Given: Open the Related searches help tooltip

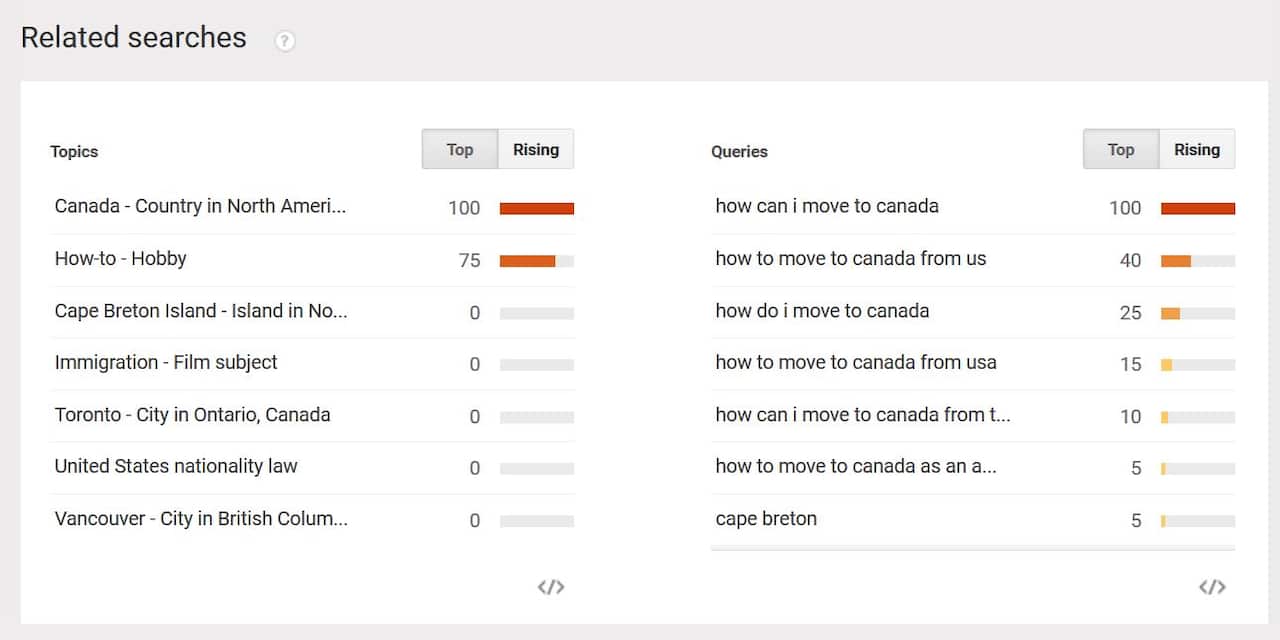Looking at the screenshot, I should (x=285, y=40).
